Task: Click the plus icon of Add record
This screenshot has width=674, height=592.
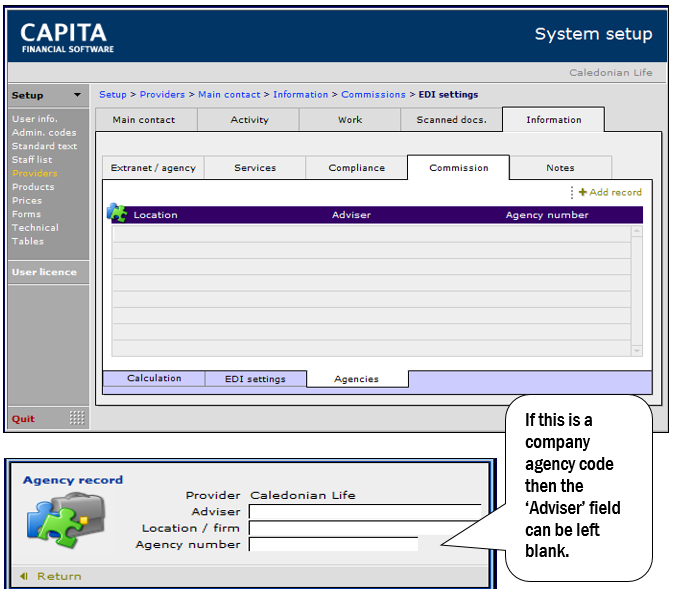Action: point(582,192)
